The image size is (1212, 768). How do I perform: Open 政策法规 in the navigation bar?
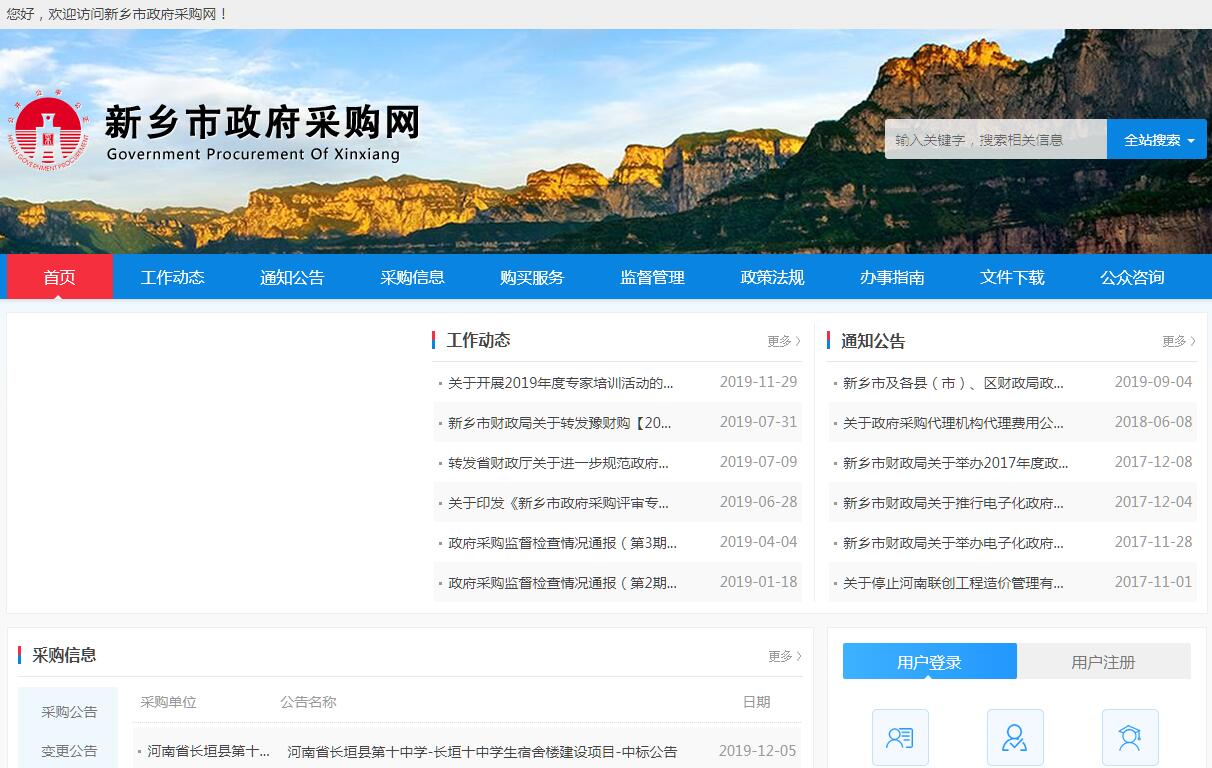click(772, 277)
